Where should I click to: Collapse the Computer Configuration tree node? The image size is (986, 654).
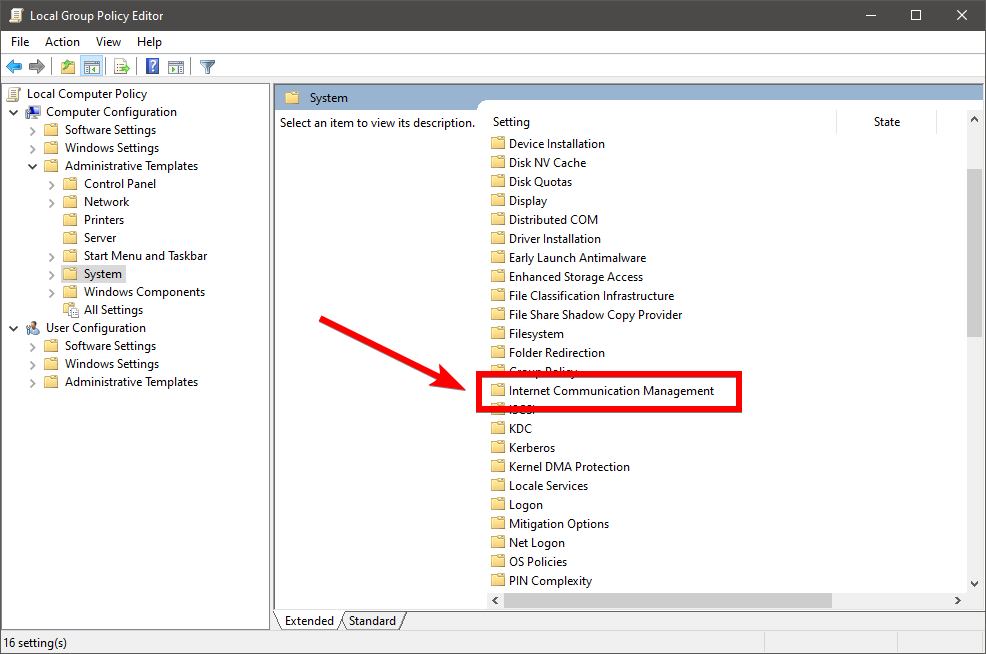(14, 112)
